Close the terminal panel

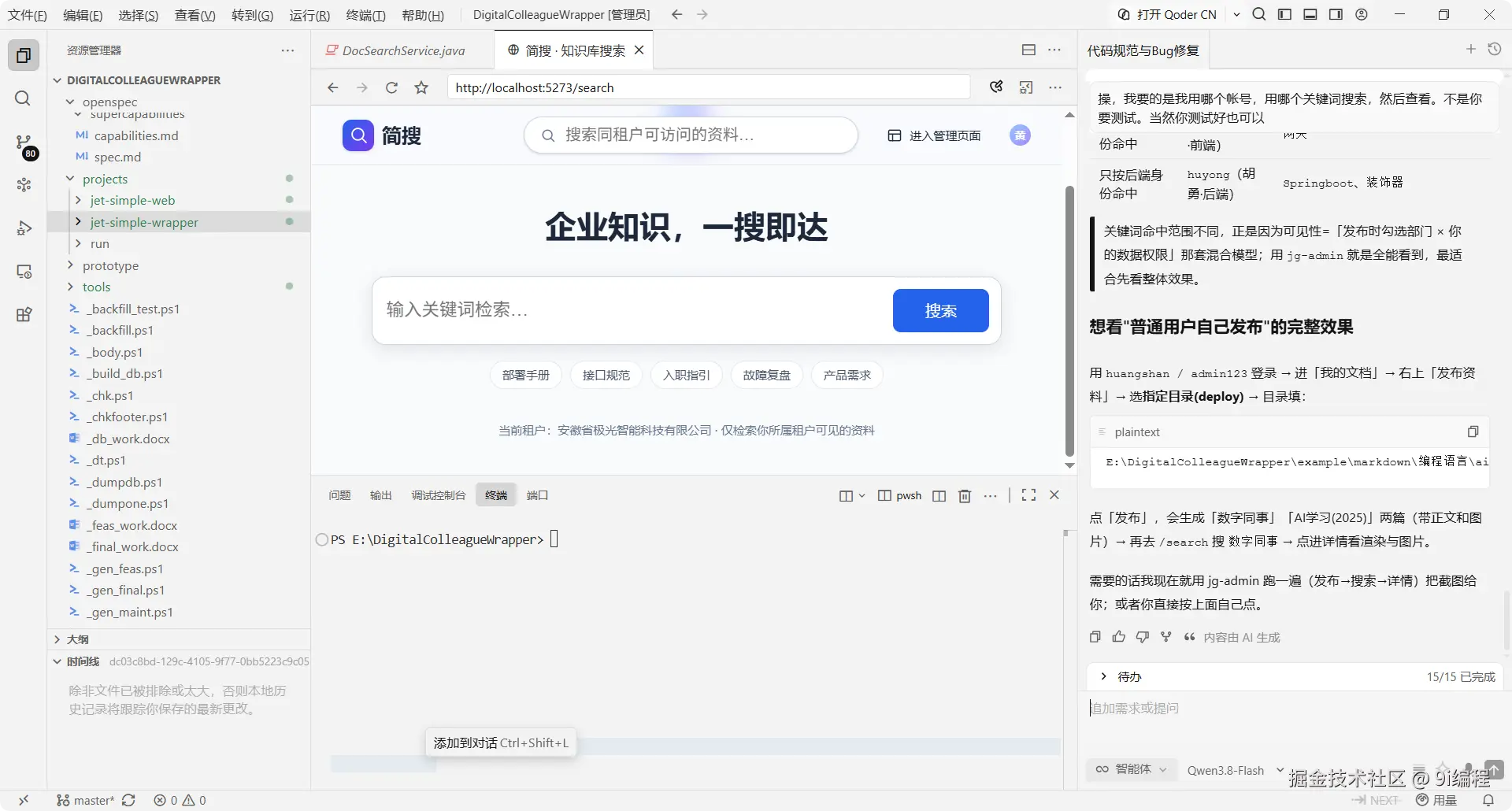click(1054, 494)
